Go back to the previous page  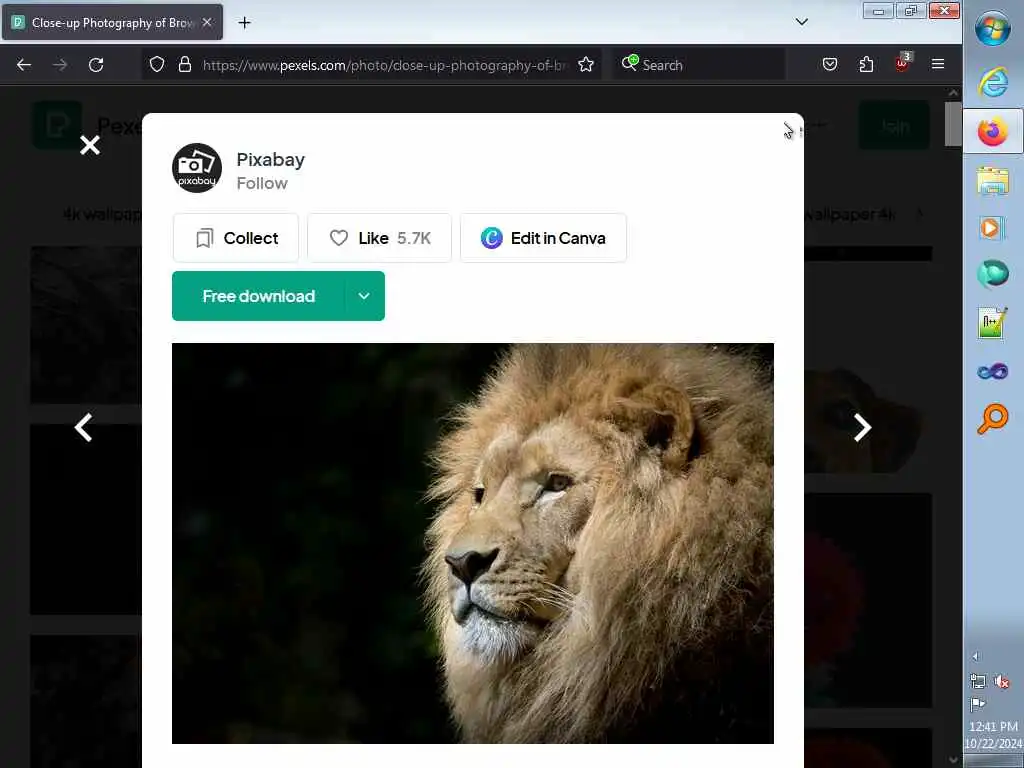point(24,65)
